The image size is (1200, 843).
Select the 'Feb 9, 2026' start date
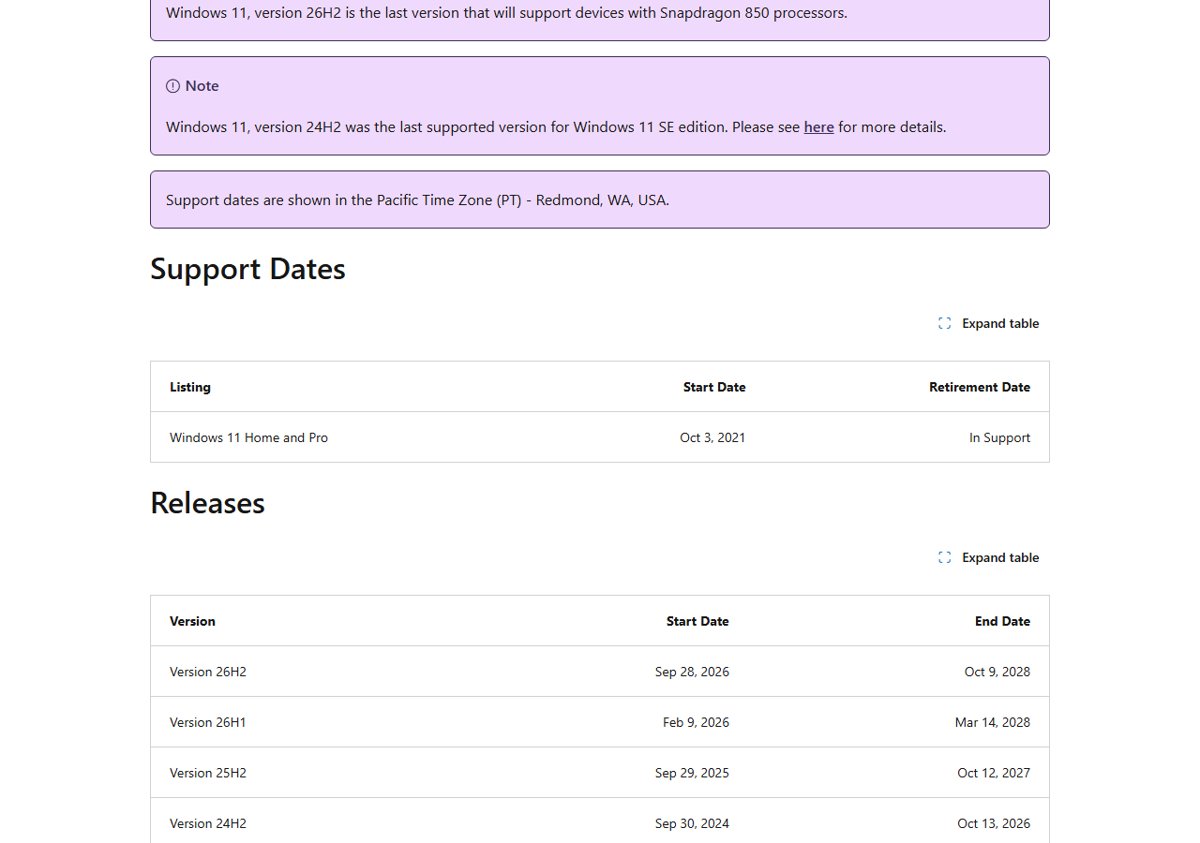tap(696, 722)
